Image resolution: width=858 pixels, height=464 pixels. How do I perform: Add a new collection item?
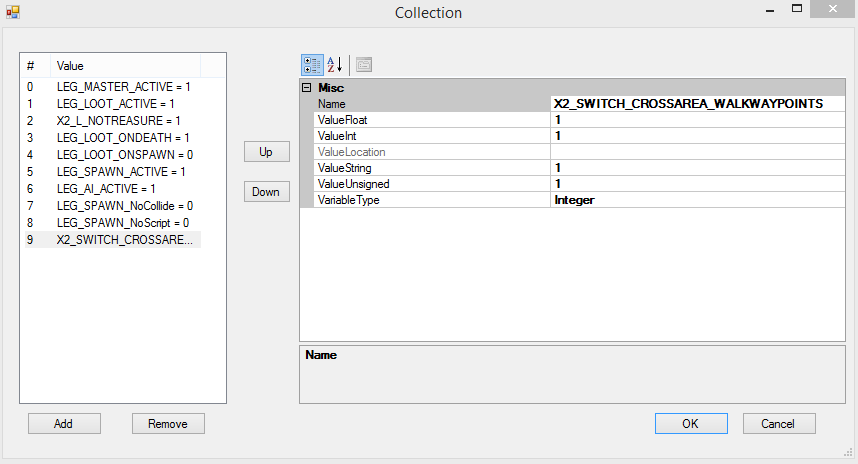click(64, 424)
